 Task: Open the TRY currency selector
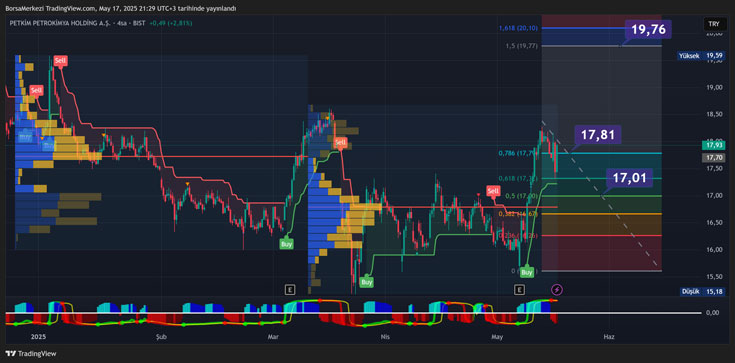(714, 24)
